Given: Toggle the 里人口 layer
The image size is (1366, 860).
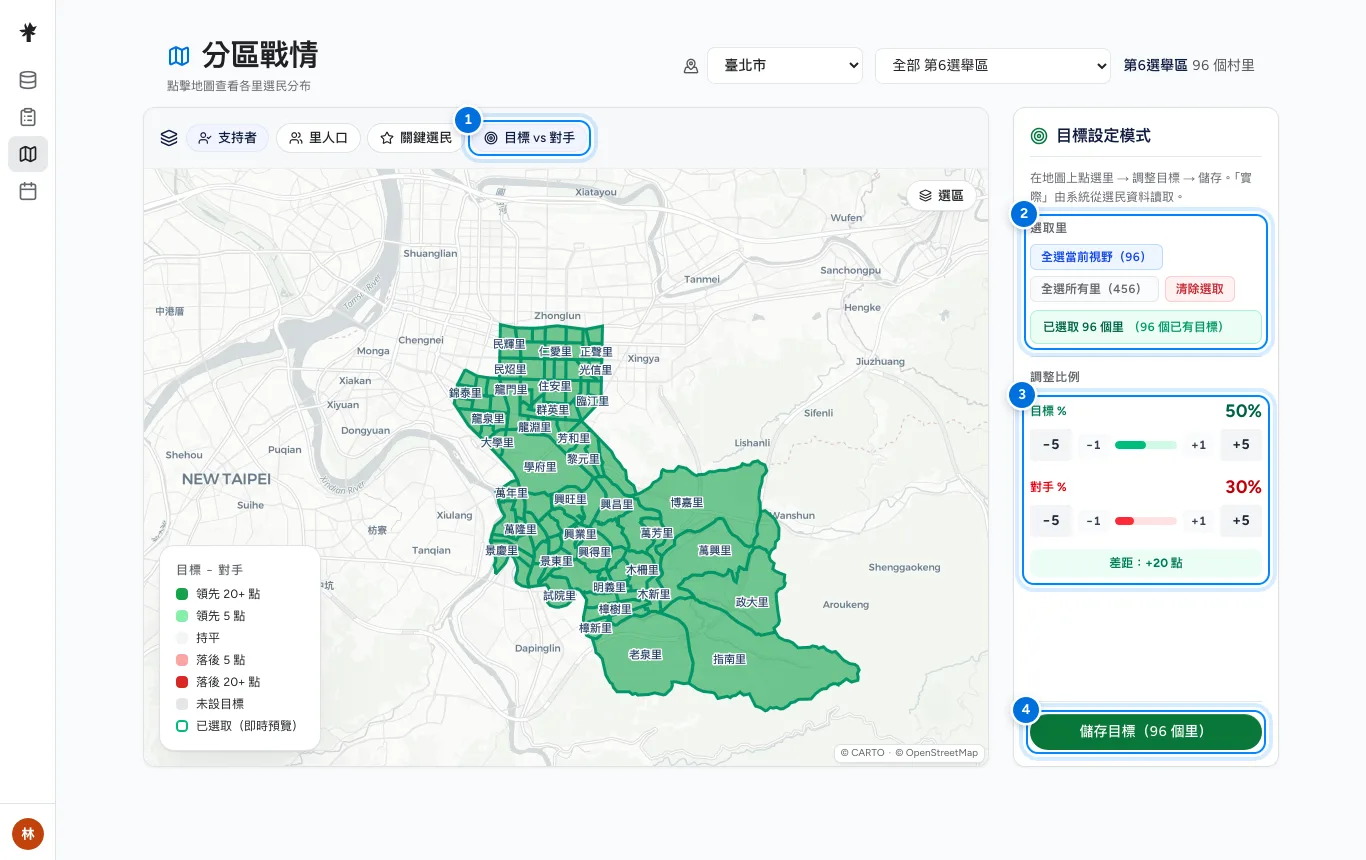Looking at the screenshot, I should pyautogui.click(x=318, y=138).
